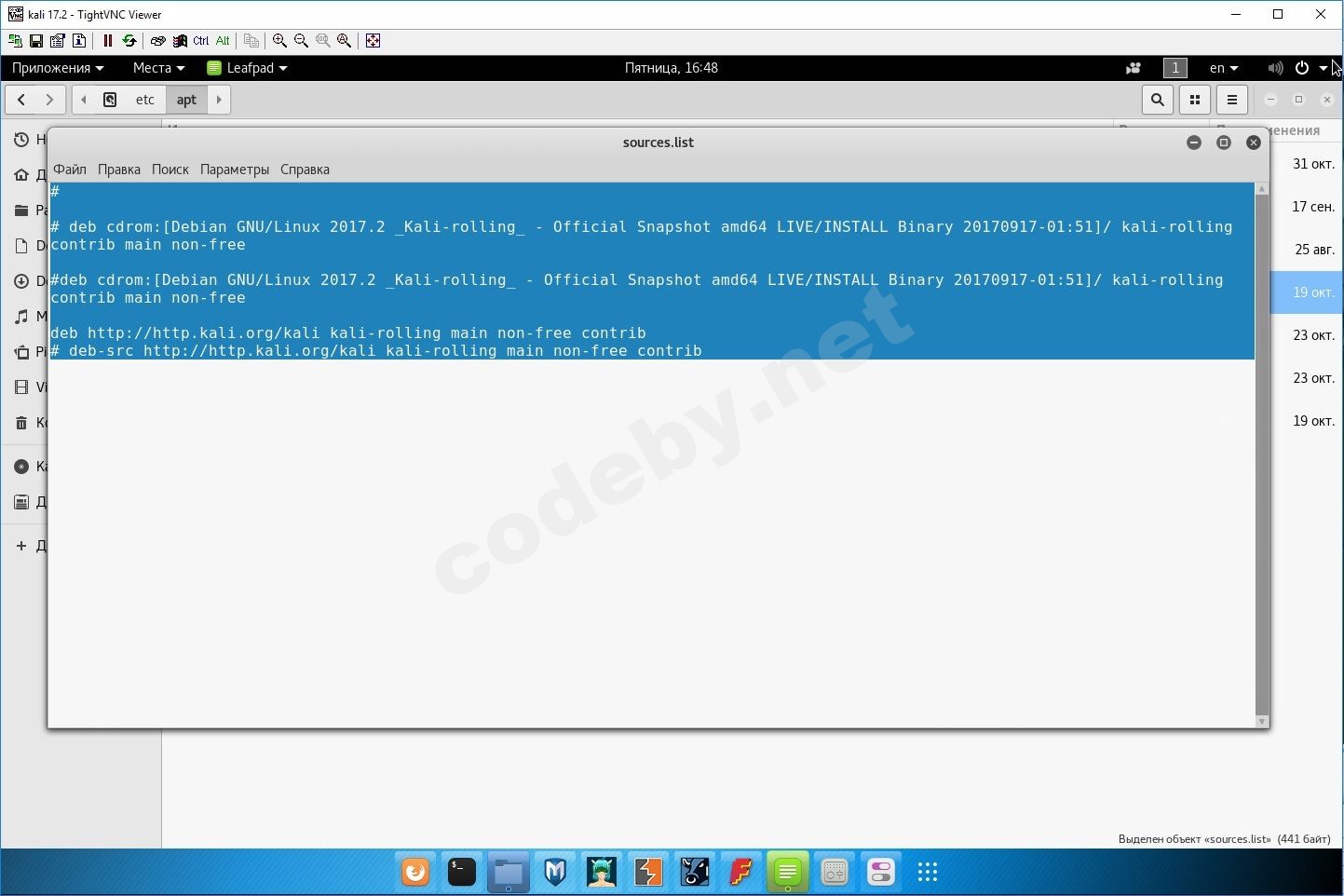Show earlier folders in the path bar
This screenshot has height=896, width=1344.
tap(84, 100)
